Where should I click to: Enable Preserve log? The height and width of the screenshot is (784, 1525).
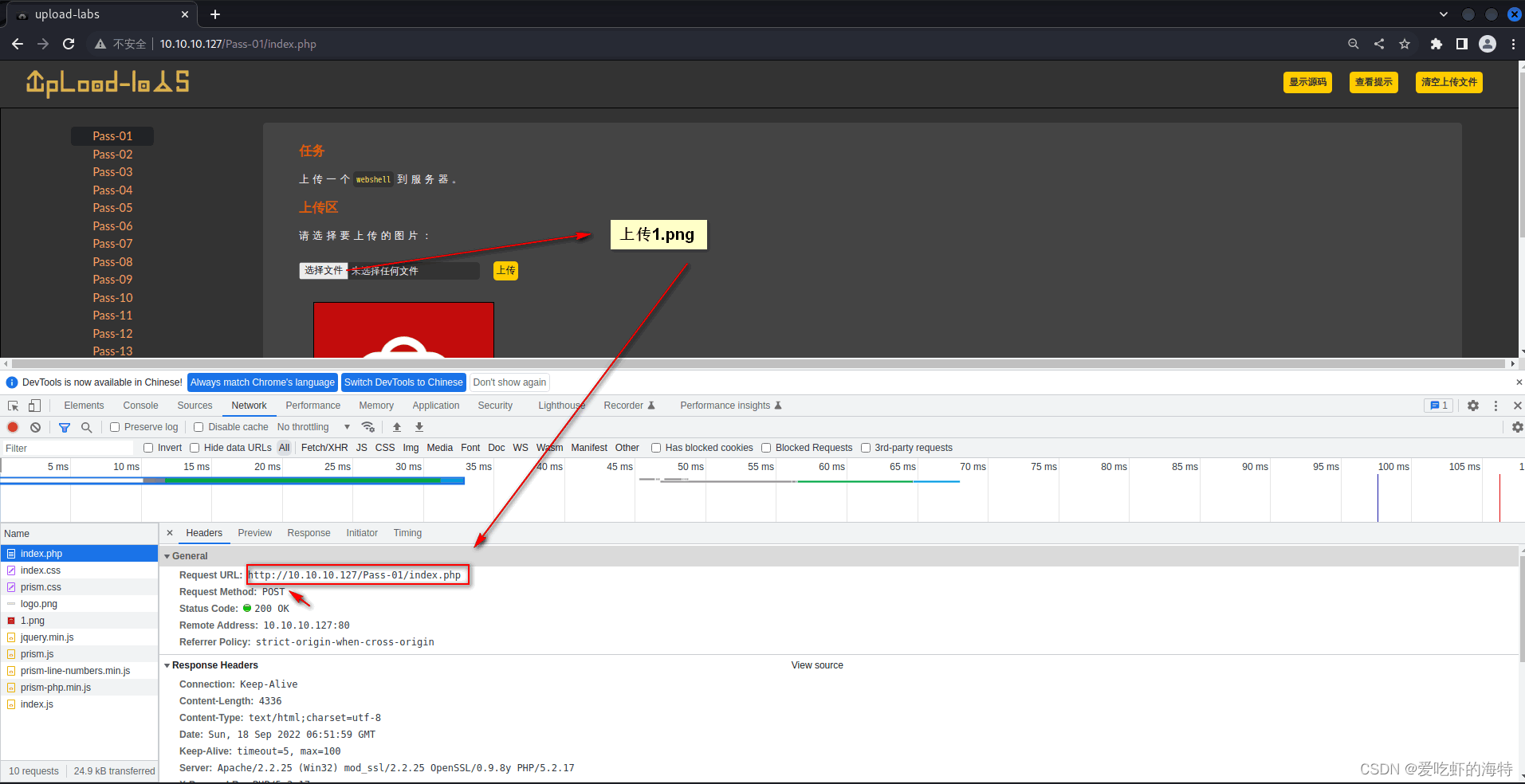tap(115, 427)
